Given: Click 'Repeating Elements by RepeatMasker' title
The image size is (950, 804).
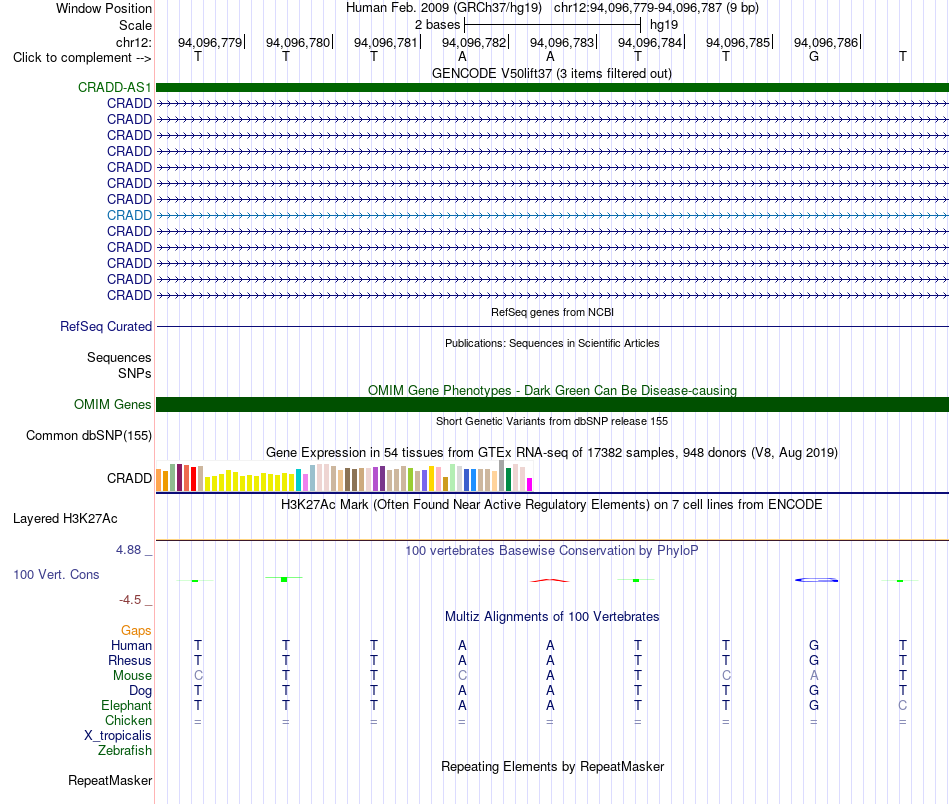Looking at the screenshot, I should pyautogui.click(x=553, y=766).
